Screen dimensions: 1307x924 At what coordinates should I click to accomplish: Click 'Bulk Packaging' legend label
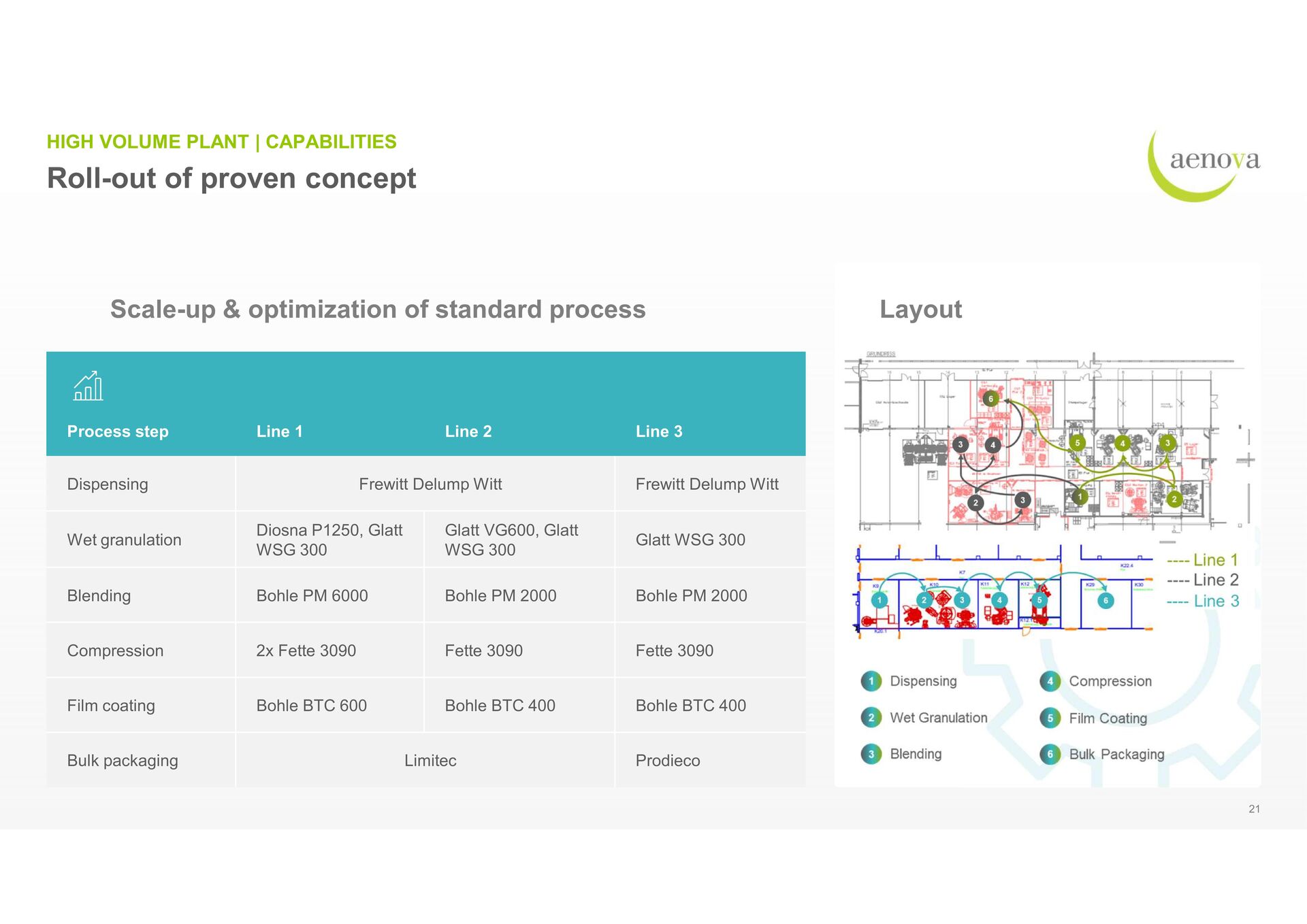pyautogui.click(x=1116, y=755)
